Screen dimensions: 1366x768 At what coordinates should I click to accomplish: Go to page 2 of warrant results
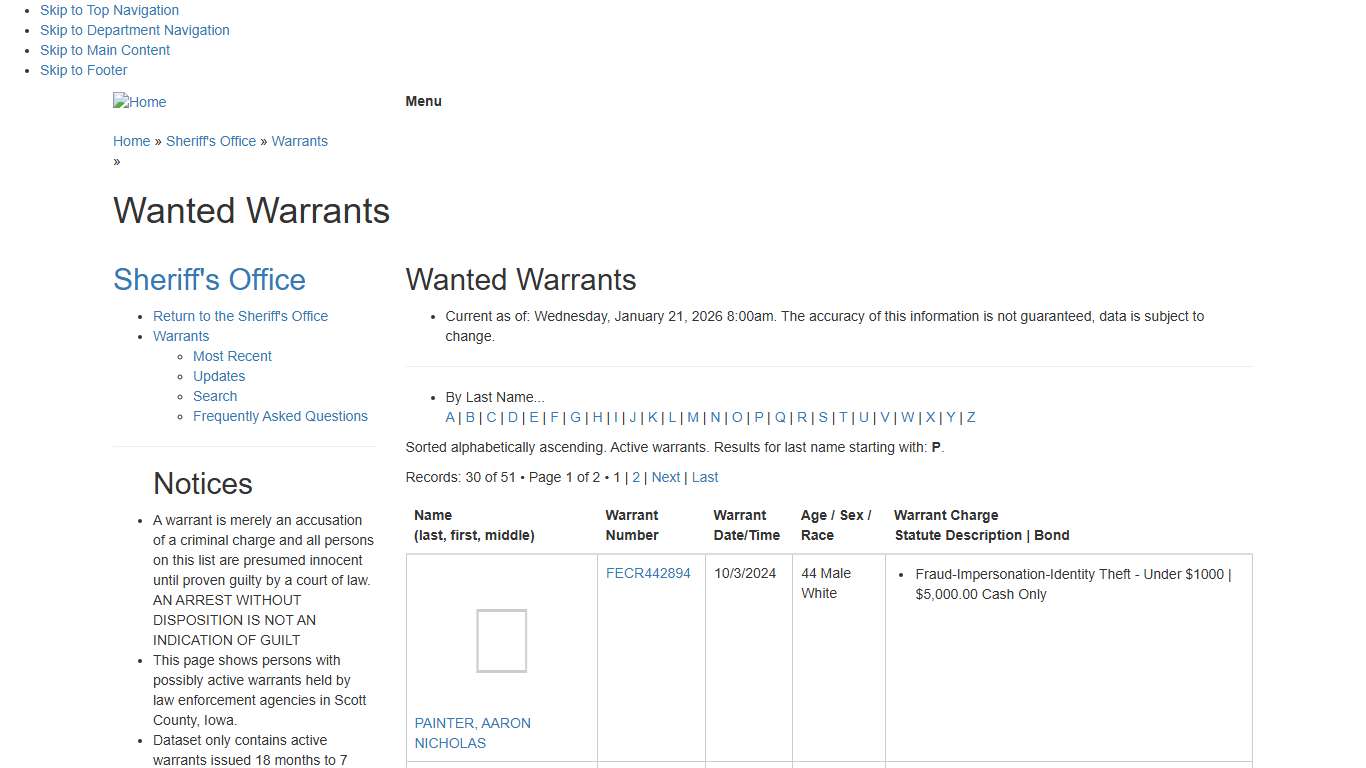click(x=636, y=477)
